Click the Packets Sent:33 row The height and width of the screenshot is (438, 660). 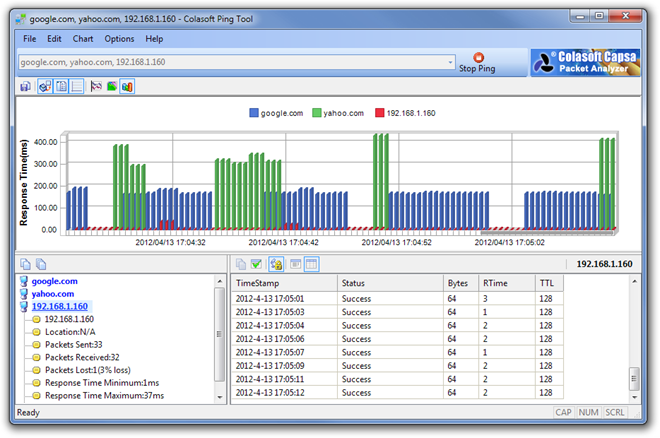pos(74,345)
